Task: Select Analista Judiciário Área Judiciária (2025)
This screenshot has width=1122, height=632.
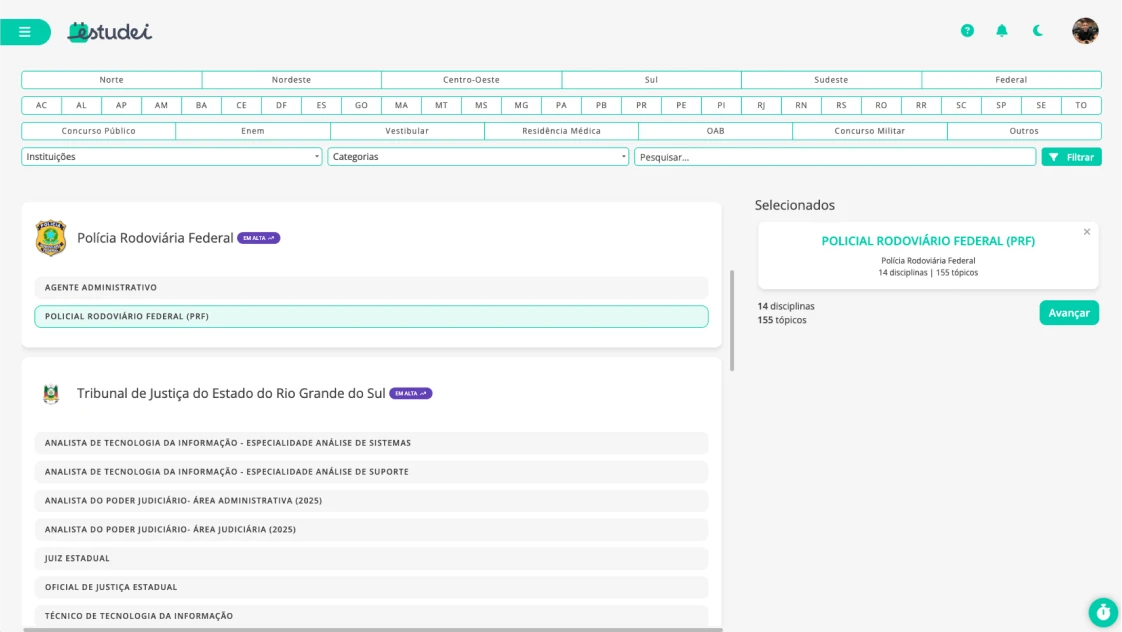Action: 371,530
